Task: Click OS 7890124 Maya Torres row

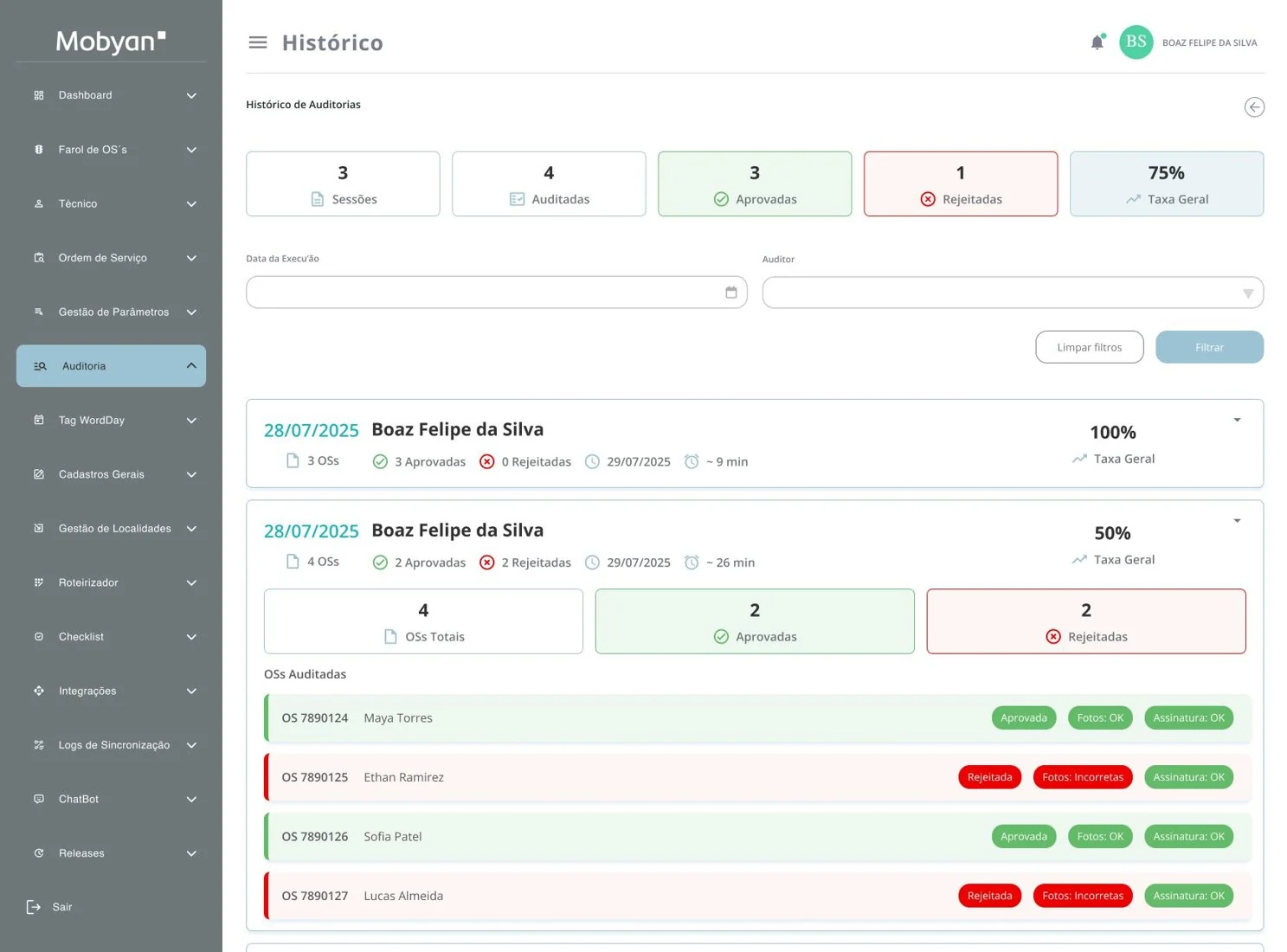Action: [758, 718]
